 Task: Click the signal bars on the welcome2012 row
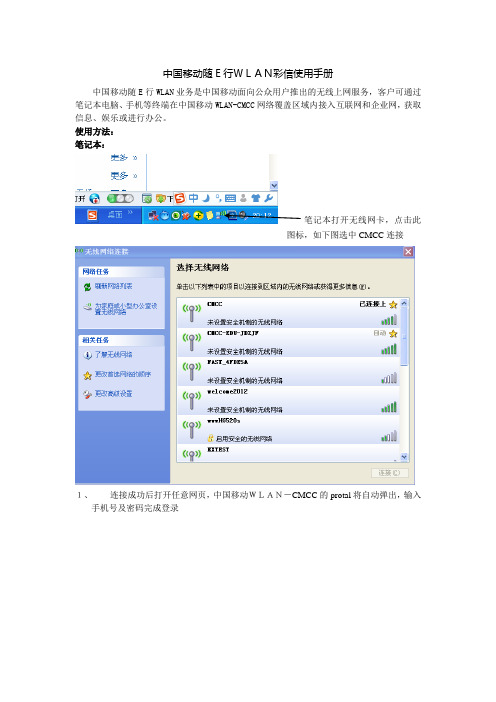[389, 407]
